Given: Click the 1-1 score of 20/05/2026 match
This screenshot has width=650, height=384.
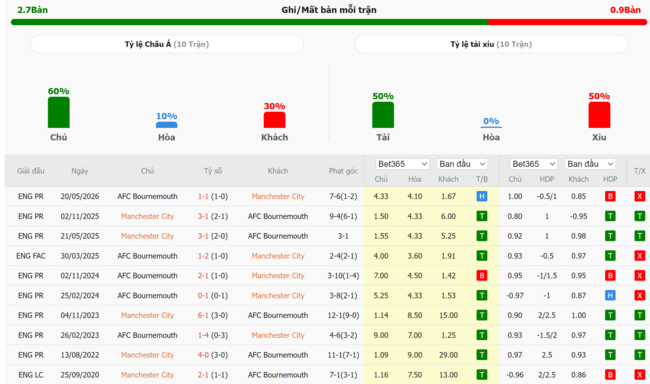Looking at the screenshot, I should tap(203, 196).
